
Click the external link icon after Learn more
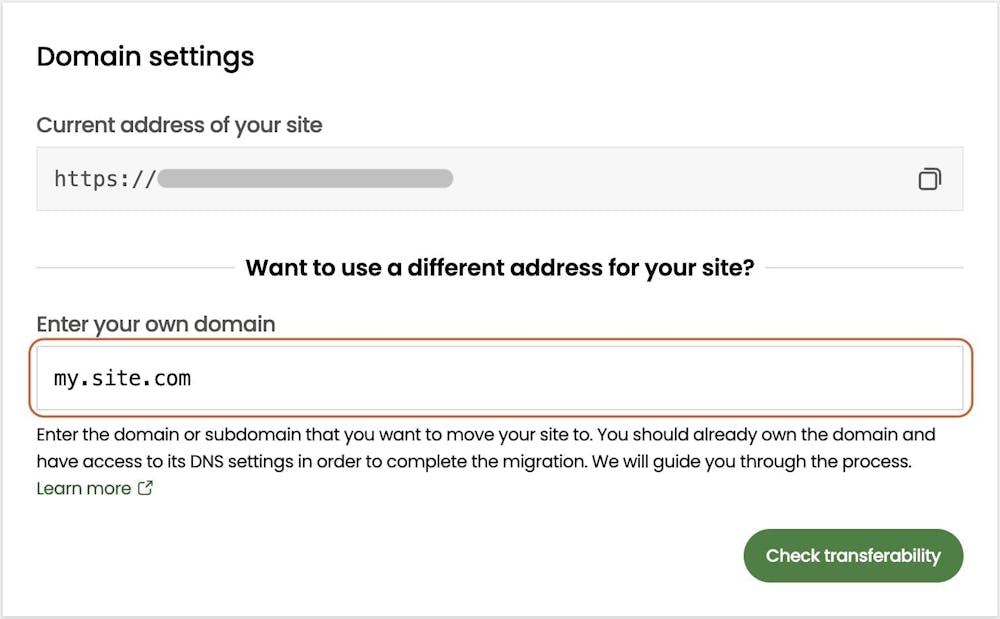coord(145,488)
